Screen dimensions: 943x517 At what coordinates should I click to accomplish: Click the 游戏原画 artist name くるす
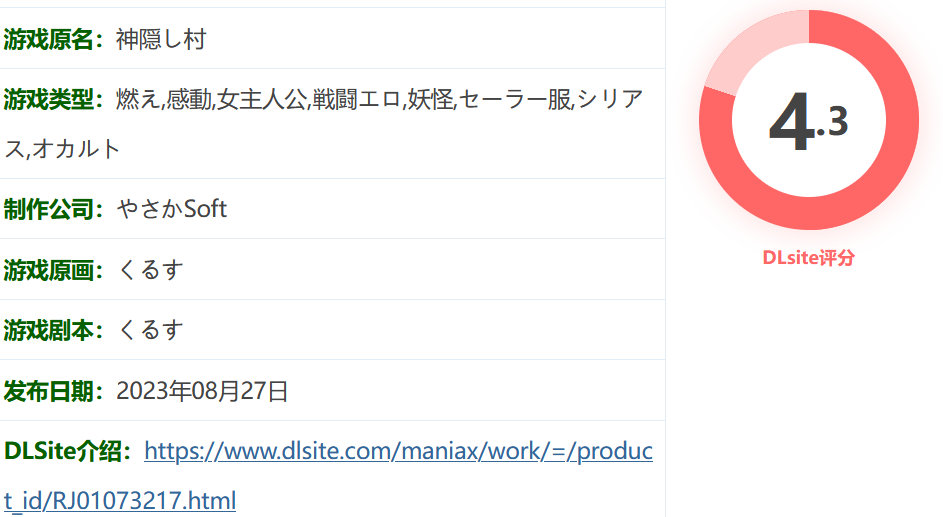150,270
